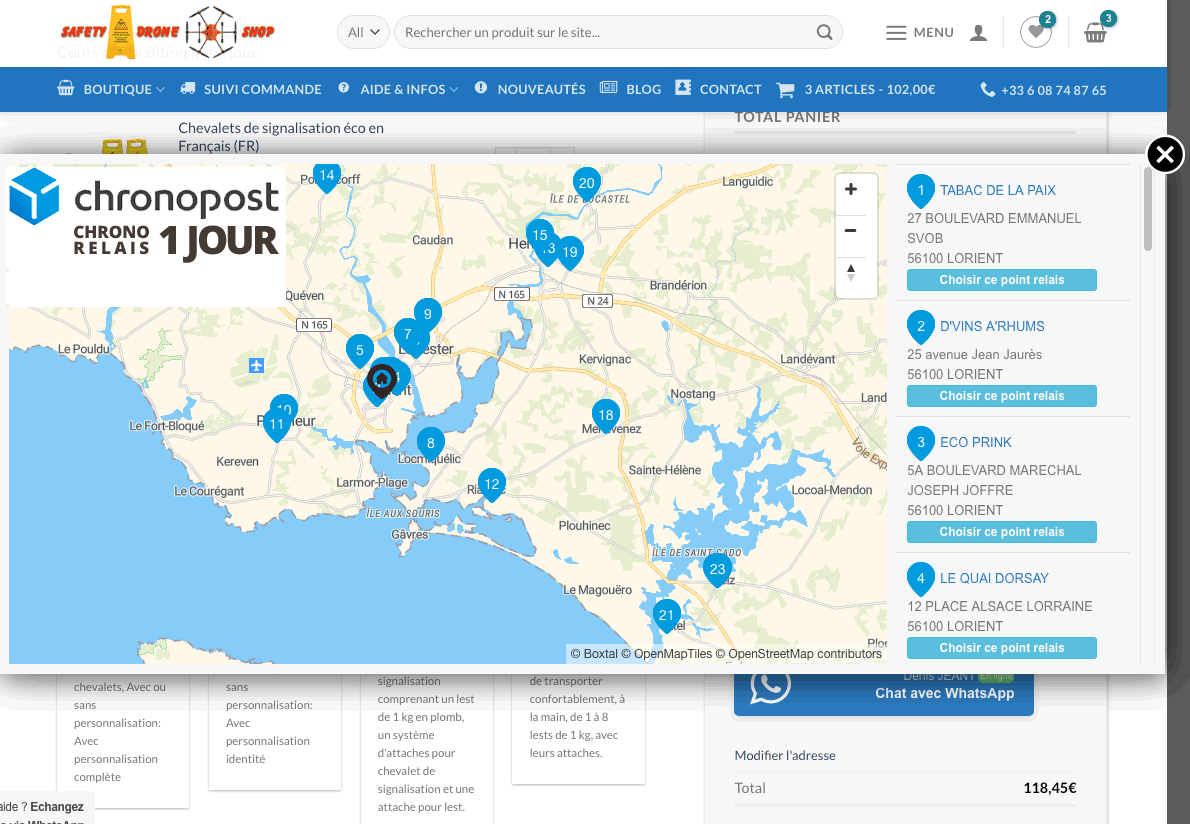Click the black home location marker
The height and width of the screenshot is (824, 1190).
coord(381,381)
